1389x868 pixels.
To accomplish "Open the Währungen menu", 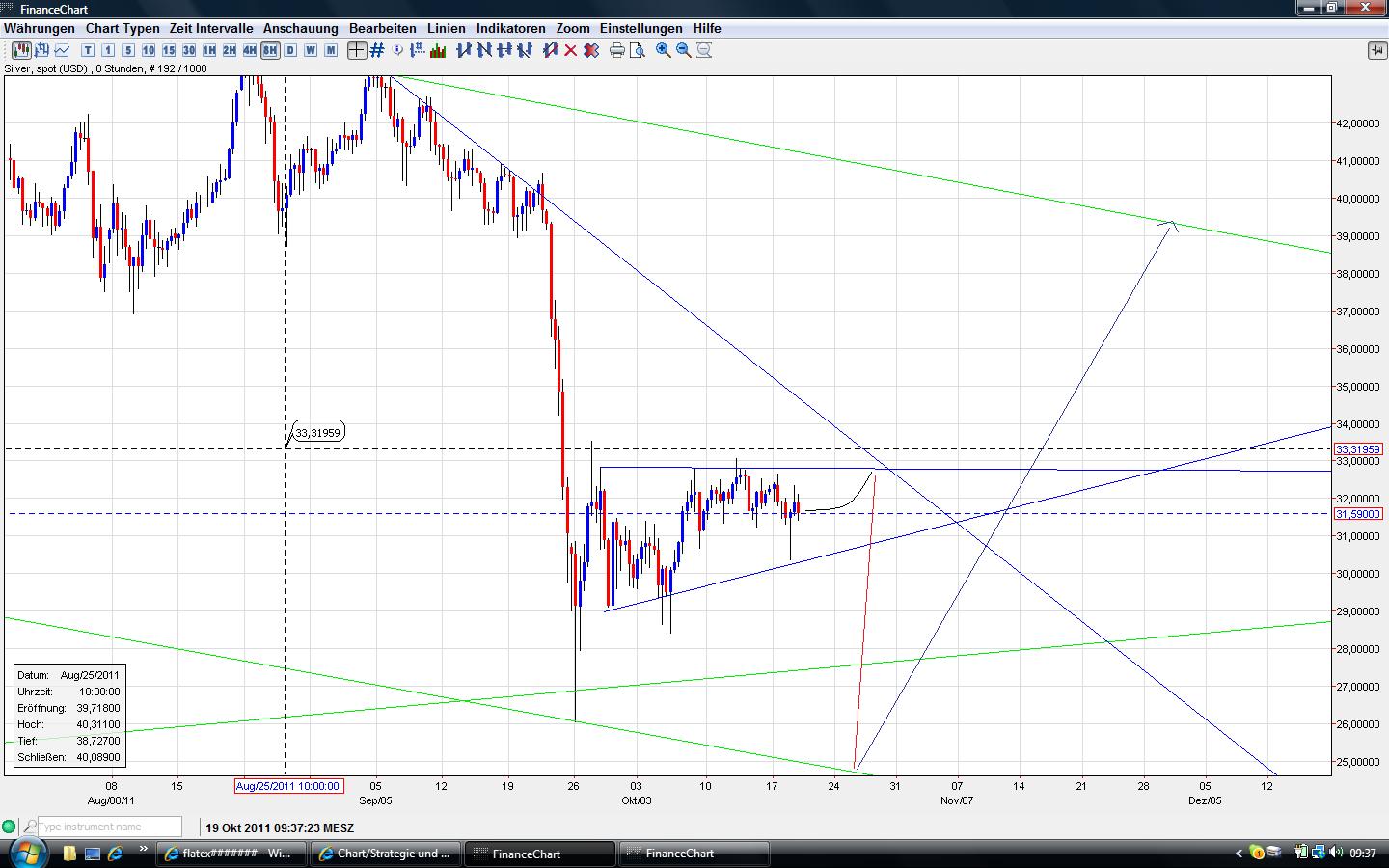I will point(40,29).
